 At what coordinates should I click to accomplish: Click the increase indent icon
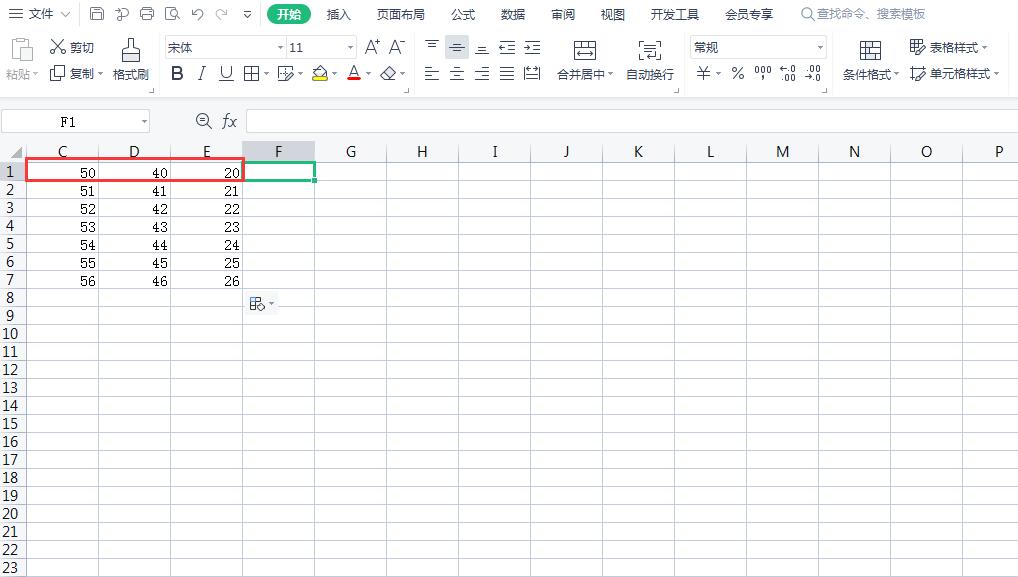coord(532,47)
